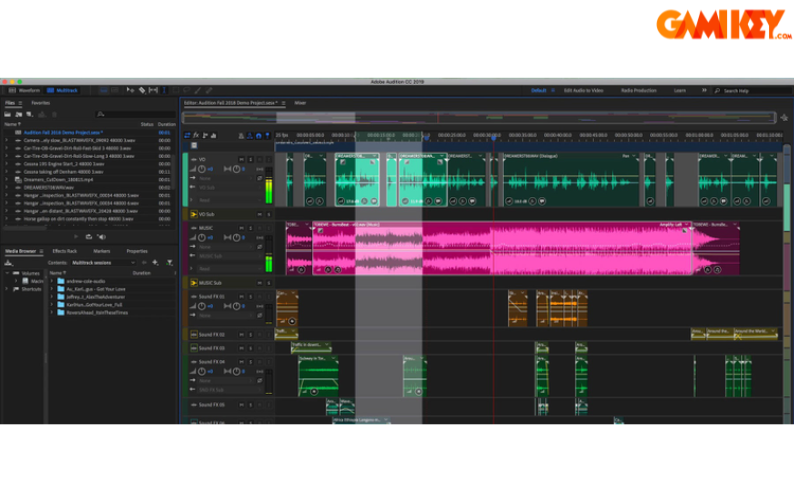800x500 pixels.
Task: Open the Files panel menu icon
Action: click(20, 103)
